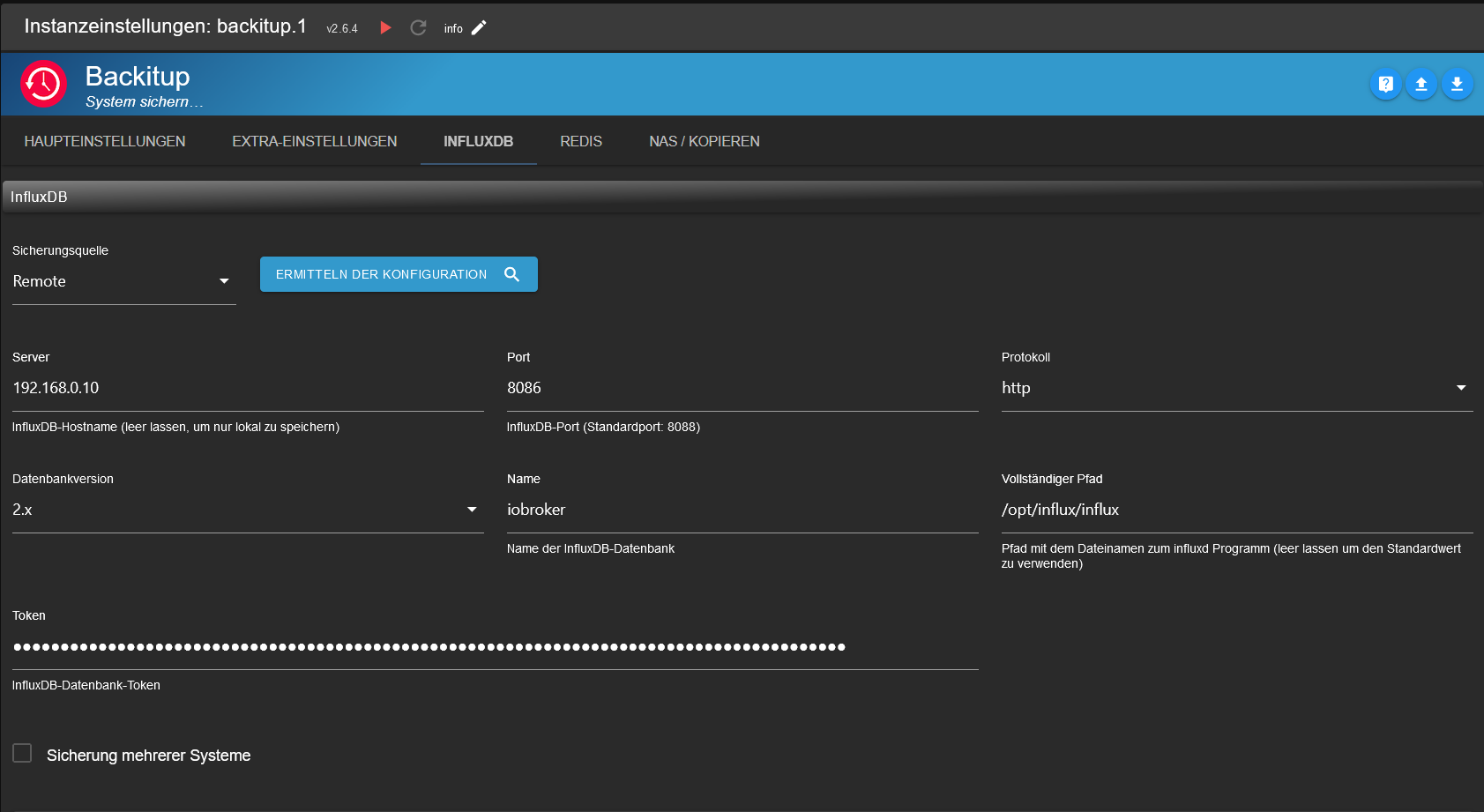
Task: Restart the instance with reload icon
Action: 418,28
